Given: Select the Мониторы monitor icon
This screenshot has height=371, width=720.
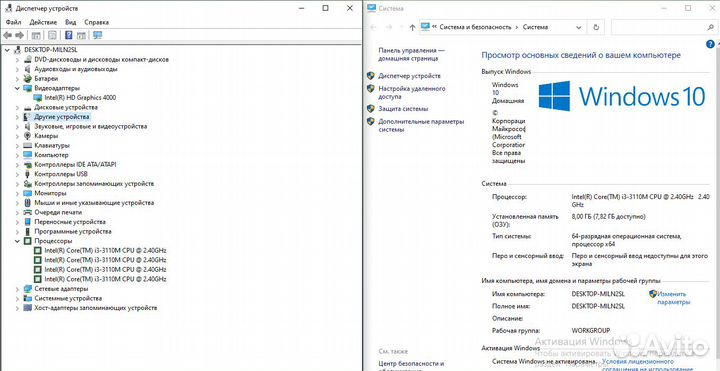Looking at the screenshot, I should pyautogui.click(x=27, y=193).
